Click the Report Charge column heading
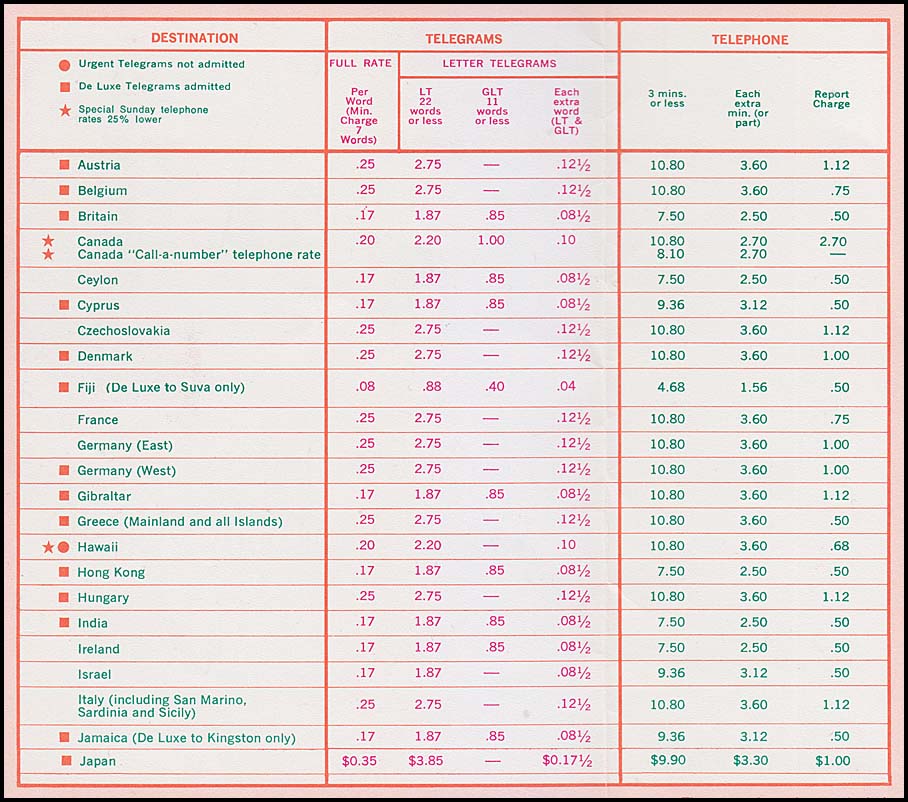This screenshot has height=802, width=908. point(831,99)
